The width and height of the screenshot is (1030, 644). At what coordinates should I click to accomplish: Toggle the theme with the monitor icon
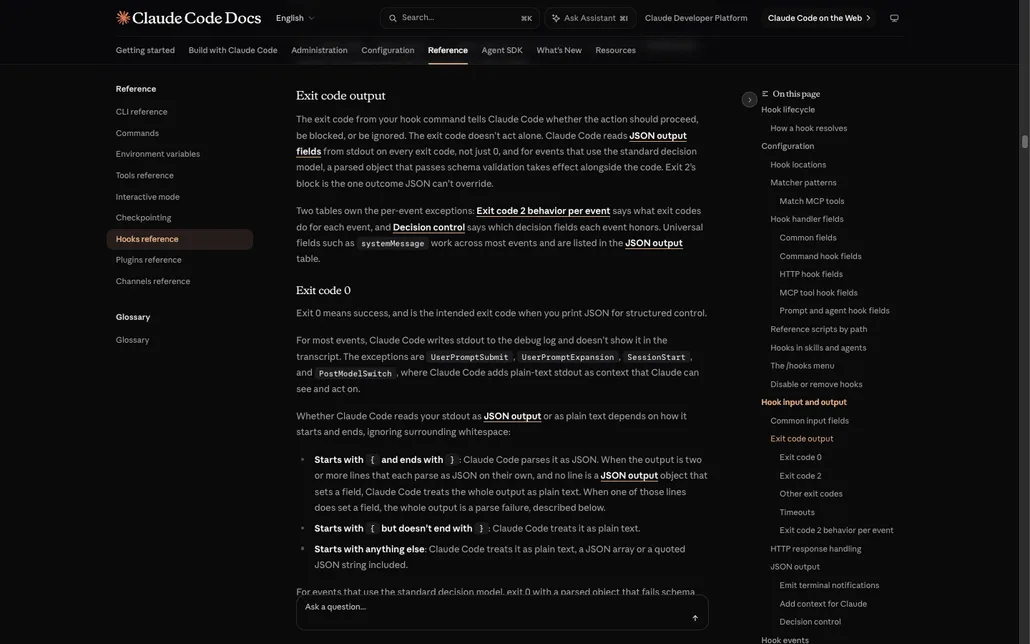pos(894,18)
